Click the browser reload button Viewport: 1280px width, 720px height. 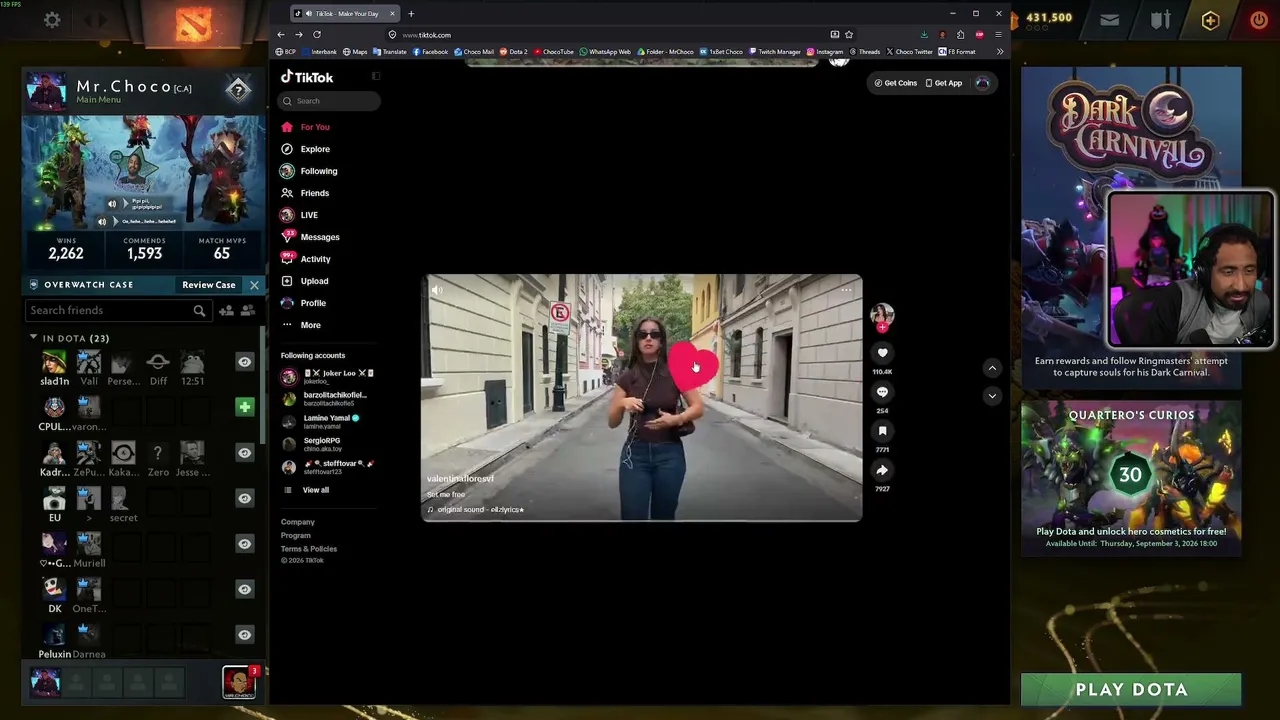point(317,35)
